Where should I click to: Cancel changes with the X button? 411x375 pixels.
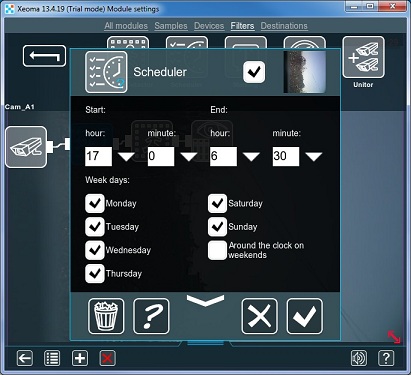point(259,316)
